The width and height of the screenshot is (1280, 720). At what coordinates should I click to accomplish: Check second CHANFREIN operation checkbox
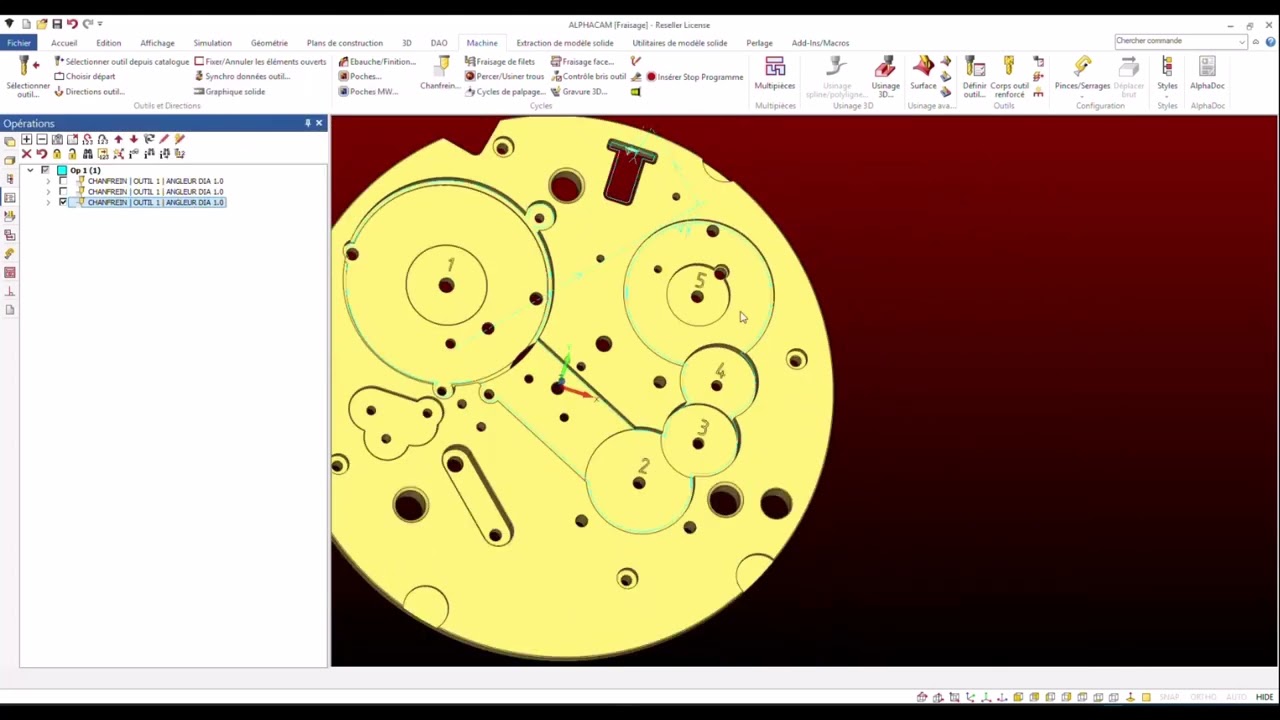coord(63,192)
